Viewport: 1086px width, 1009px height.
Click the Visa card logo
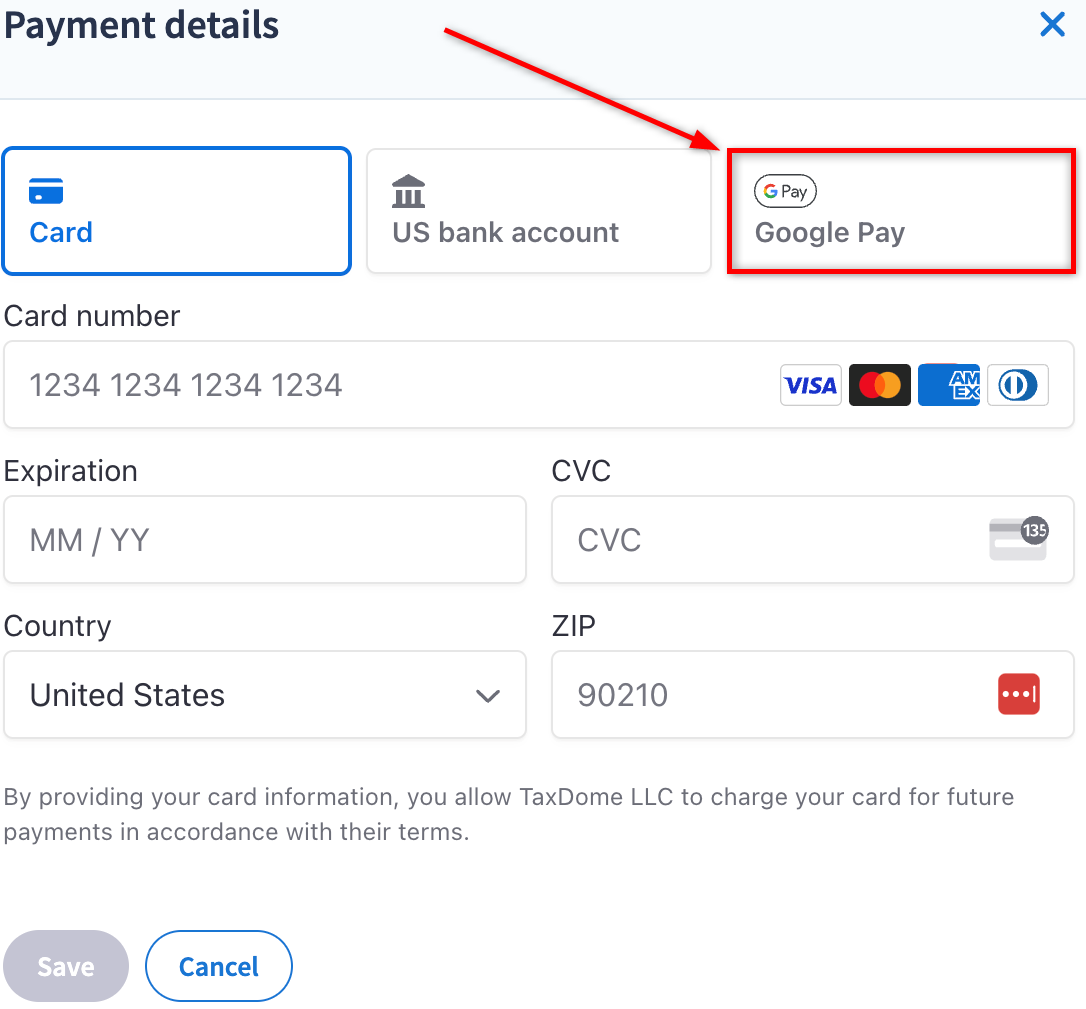pyautogui.click(x=810, y=385)
